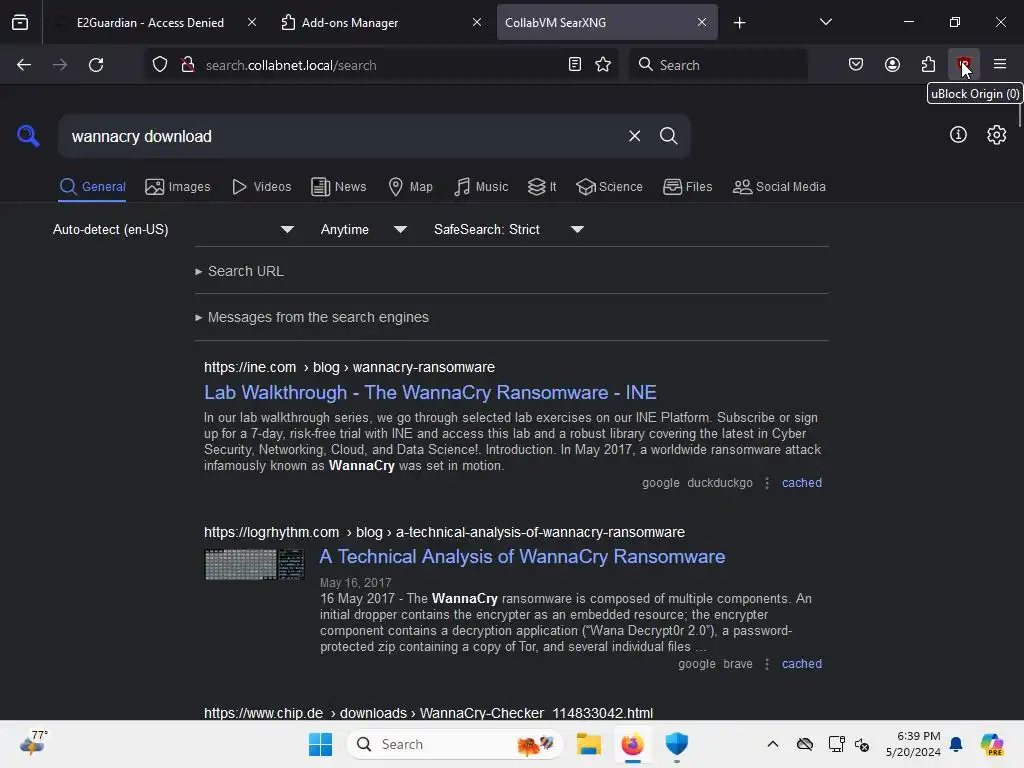Screen dimensions: 1024x768
Task: Select the News search category
Action: pyautogui.click(x=338, y=187)
